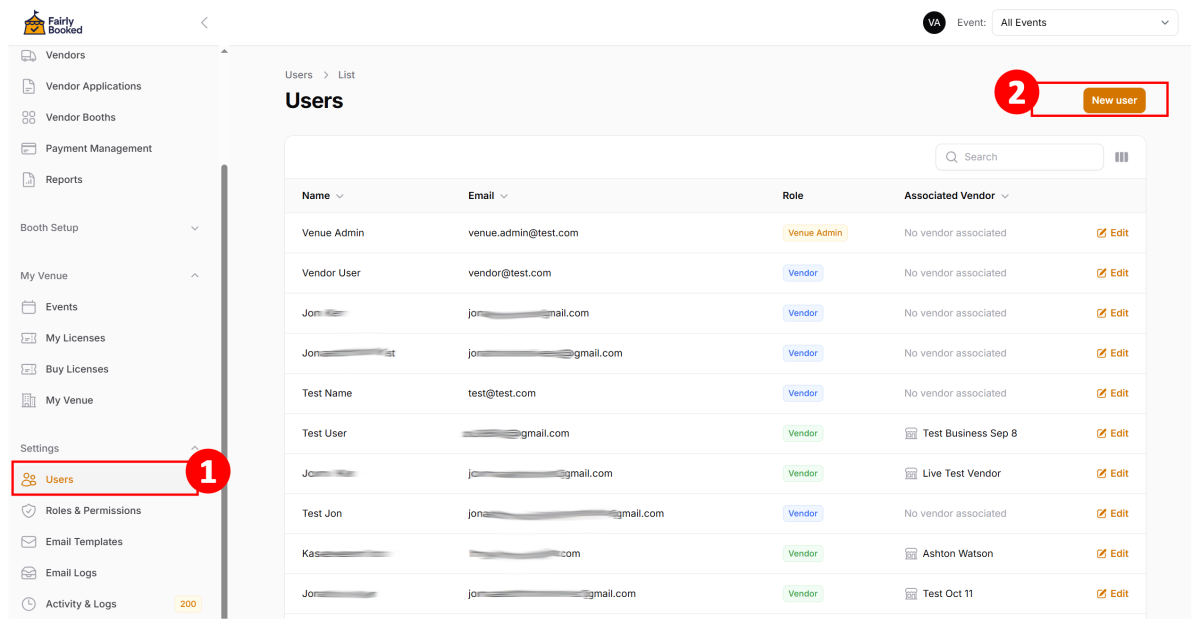The height and width of the screenshot is (622, 1200).
Task: Collapse the sidebar with the chevron arrow
Action: click(x=204, y=22)
